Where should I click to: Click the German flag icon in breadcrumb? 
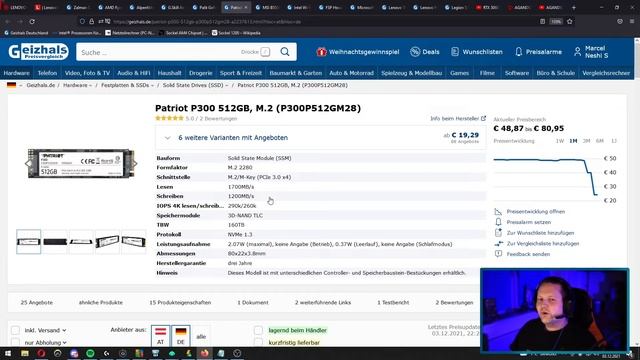[11, 85]
